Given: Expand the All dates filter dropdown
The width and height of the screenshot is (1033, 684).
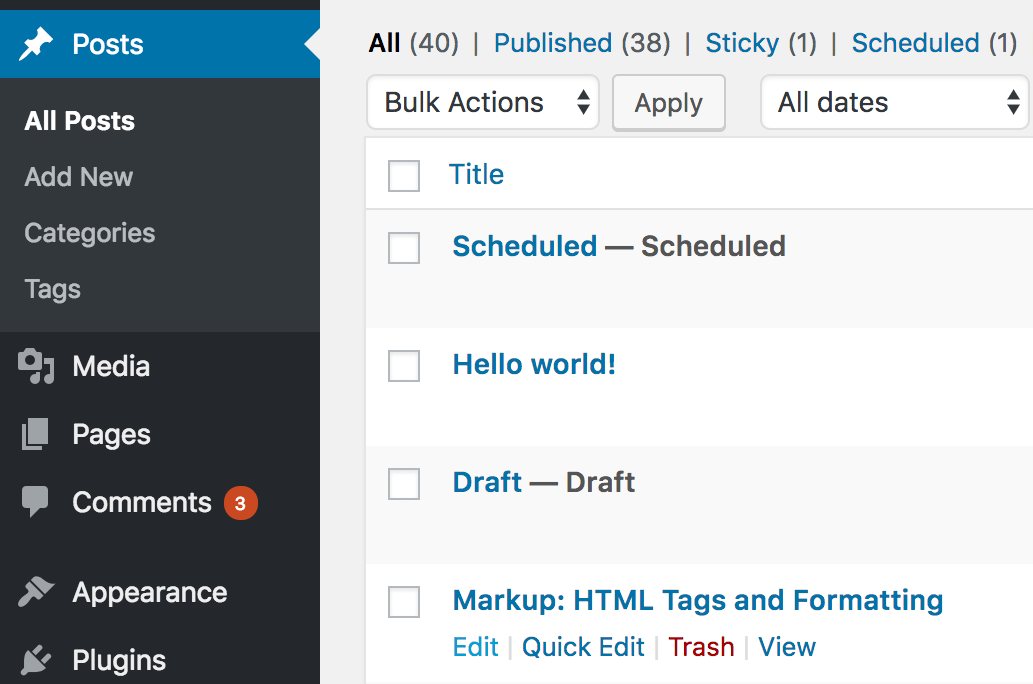Looking at the screenshot, I should [x=894, y=102].
